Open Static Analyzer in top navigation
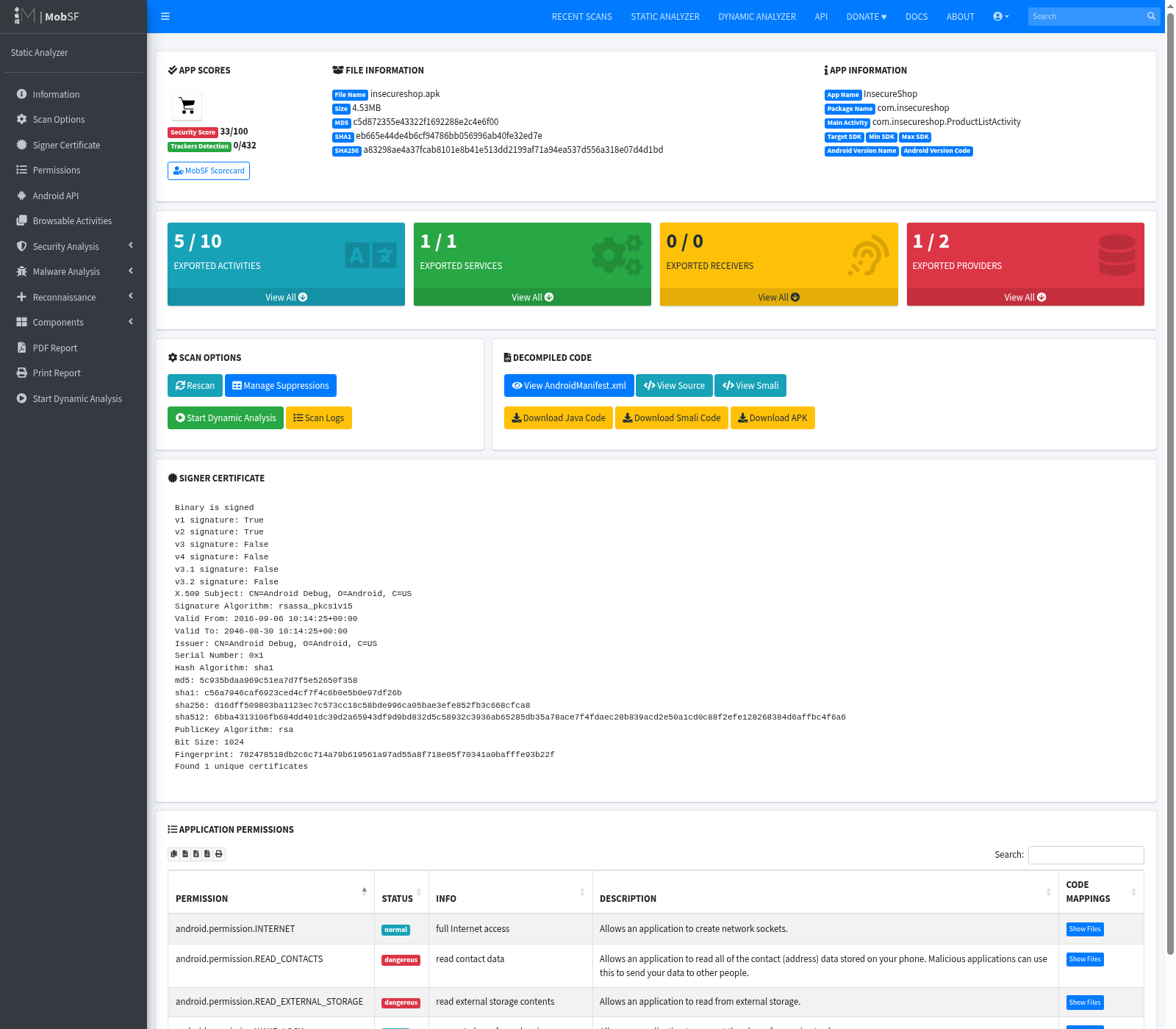The width and height of the screenshot is (1176, 1029). pos(665,16)
